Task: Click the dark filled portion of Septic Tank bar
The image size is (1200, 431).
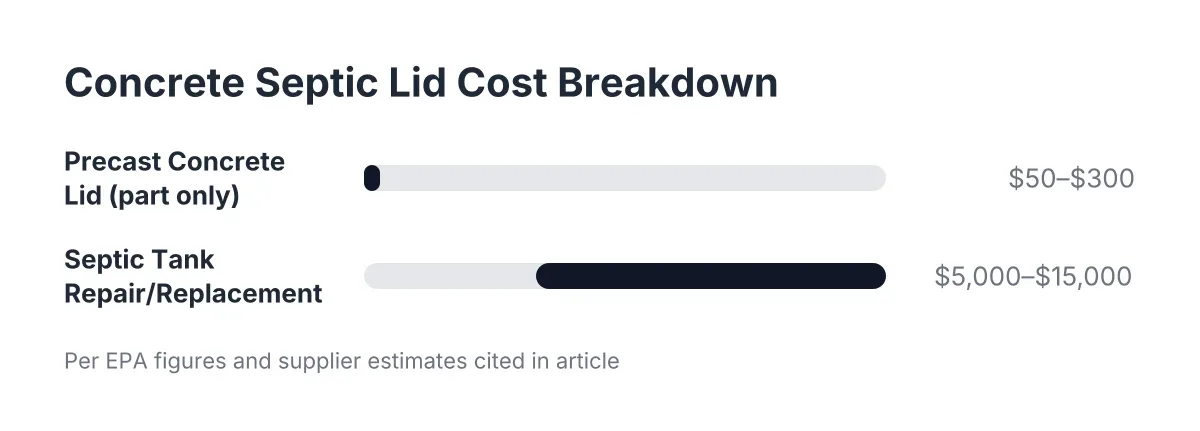Action: coord(711,276)
